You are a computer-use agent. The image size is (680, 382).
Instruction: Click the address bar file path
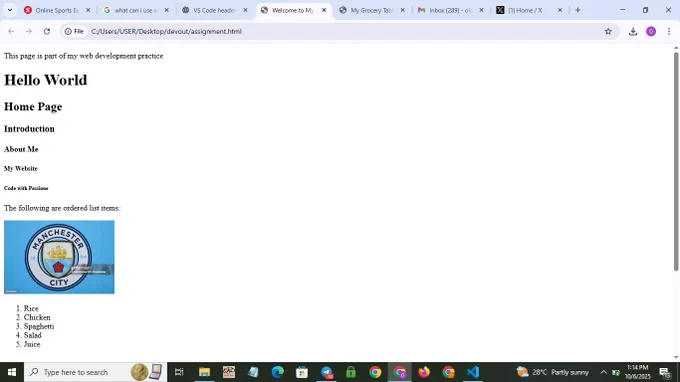pos(166,31)
